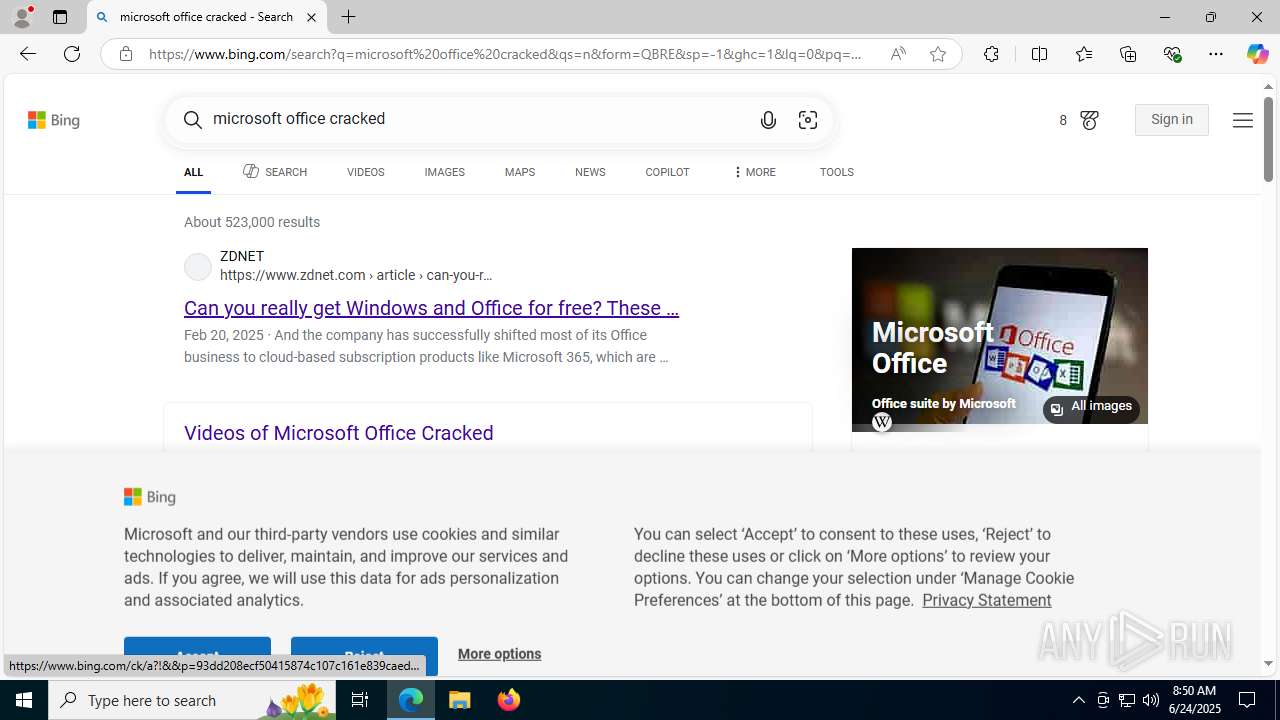Image resolution: width=1280 pixels, height=720 pixels.
Task: Reject the cookie consent
Action: (x=364, y=655)
